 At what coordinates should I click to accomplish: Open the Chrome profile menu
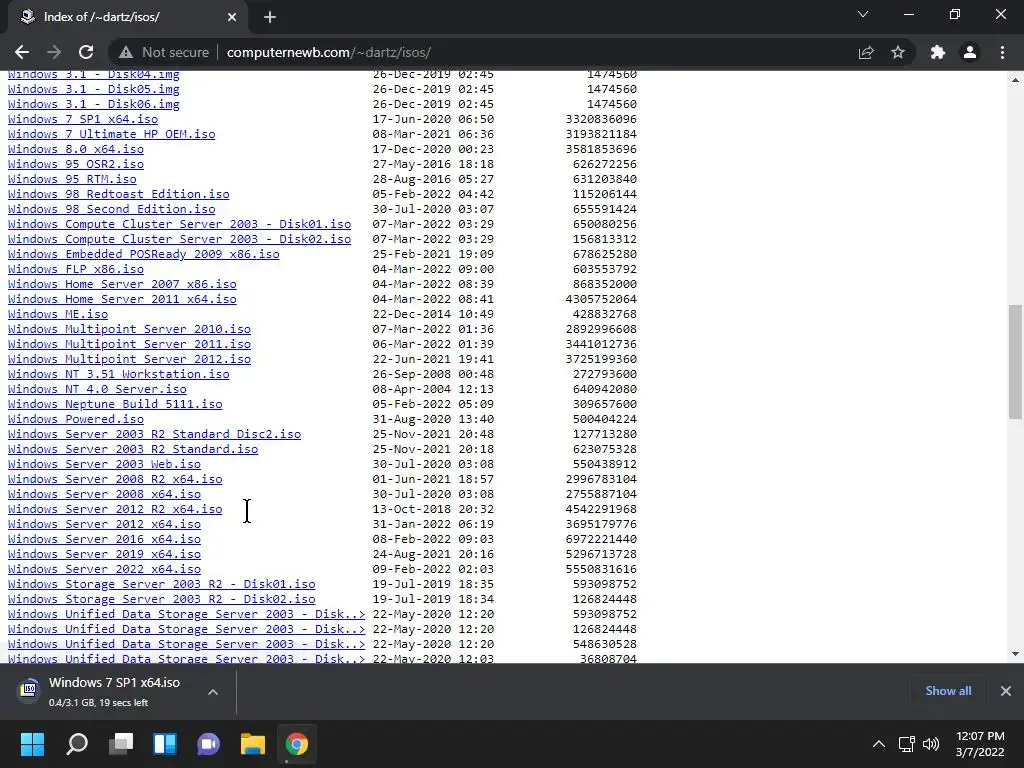point(970,52)
